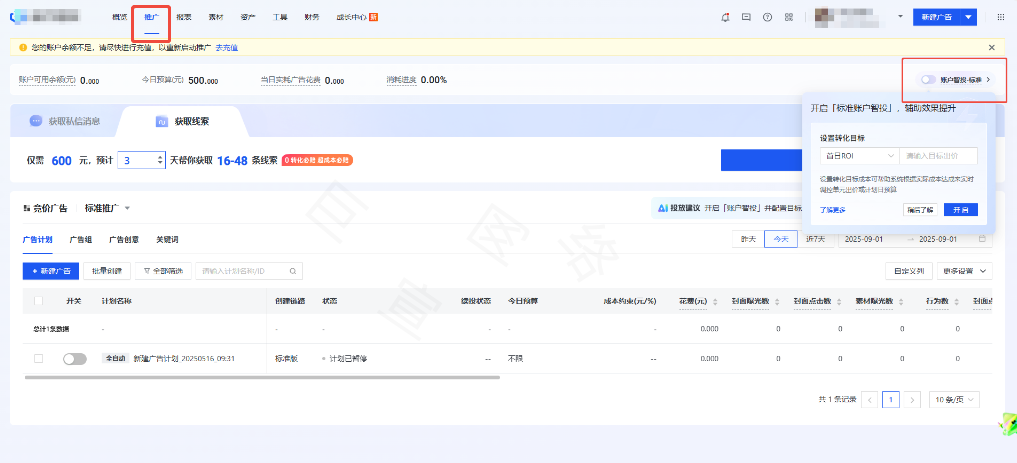Click the blue 开启 button in popup
Screen dimensions: 1017x463
961,209
